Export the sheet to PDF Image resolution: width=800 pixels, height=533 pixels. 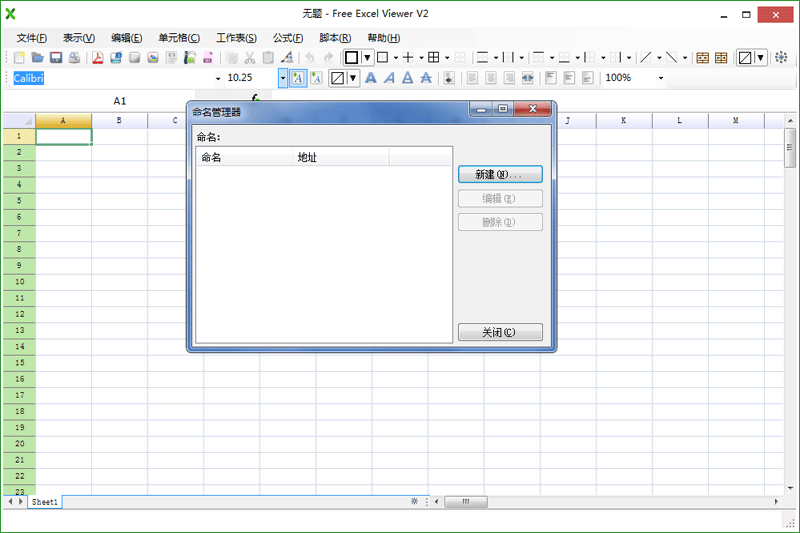click(97, 58)
